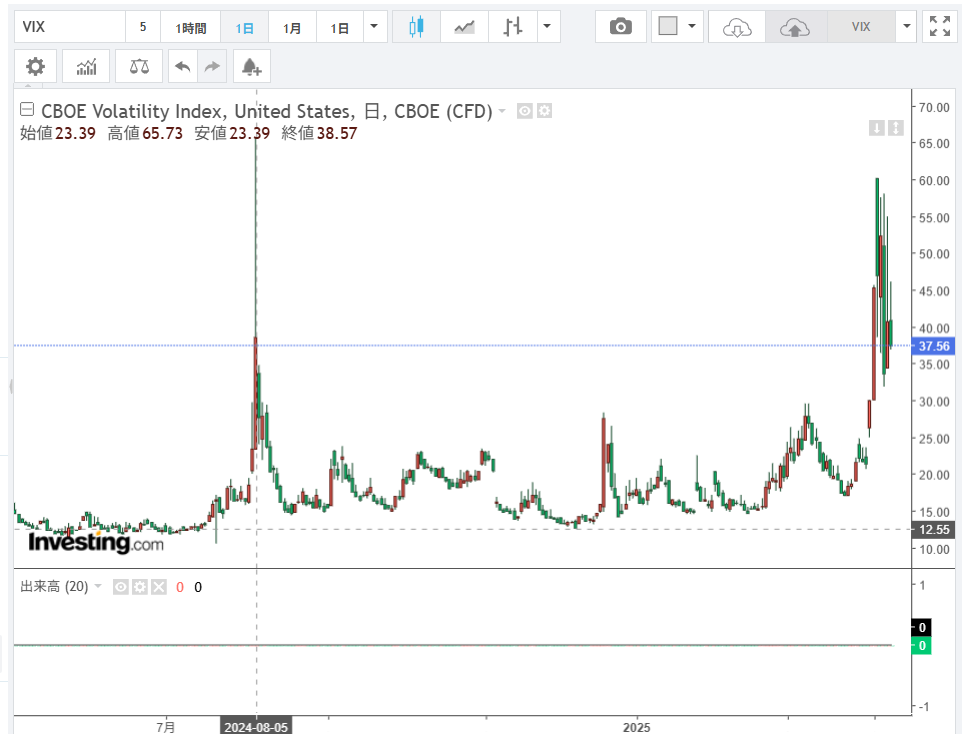Viewport: 964px width, 734px height.
Task: Click the pane maximize arrow icon
Action: tap(896, 128)
